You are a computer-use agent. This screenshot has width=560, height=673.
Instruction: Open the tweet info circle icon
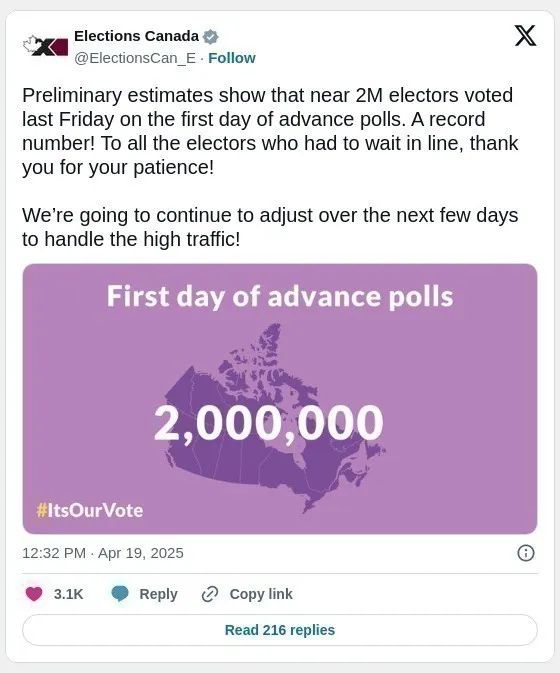tap(526, 553)
